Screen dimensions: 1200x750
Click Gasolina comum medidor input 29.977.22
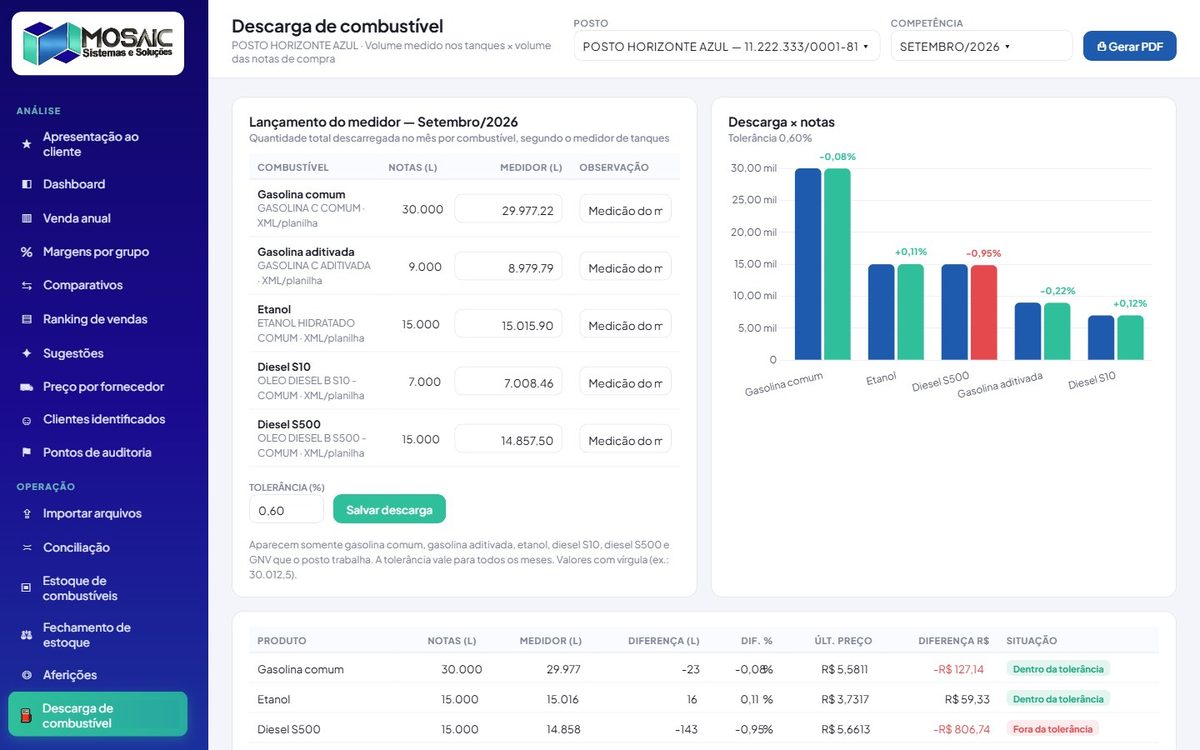(508, 210)
